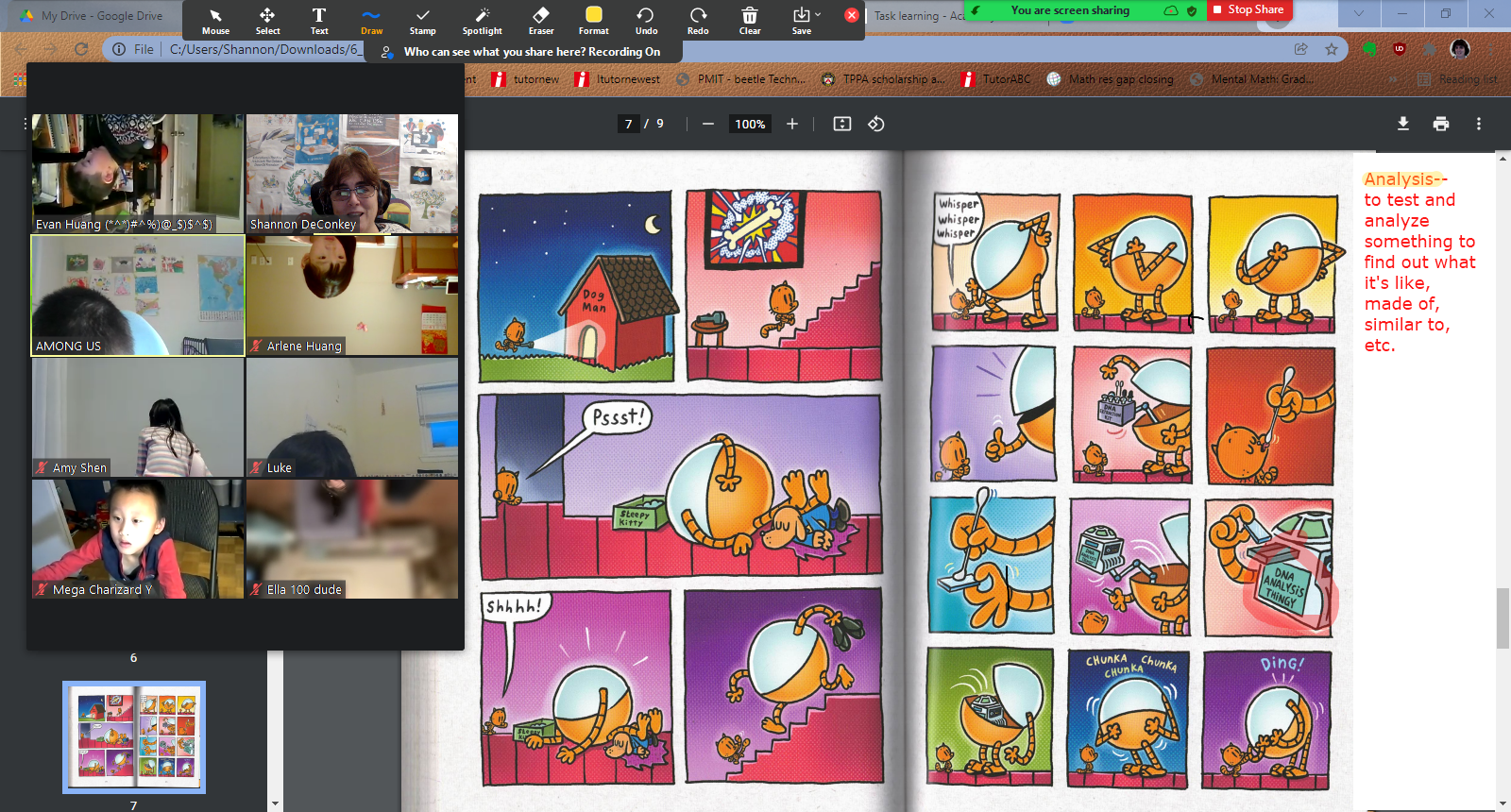The image size is (1511, 812).
Task: Rotate the PDF counterclockwise
Action: (876, 124)
